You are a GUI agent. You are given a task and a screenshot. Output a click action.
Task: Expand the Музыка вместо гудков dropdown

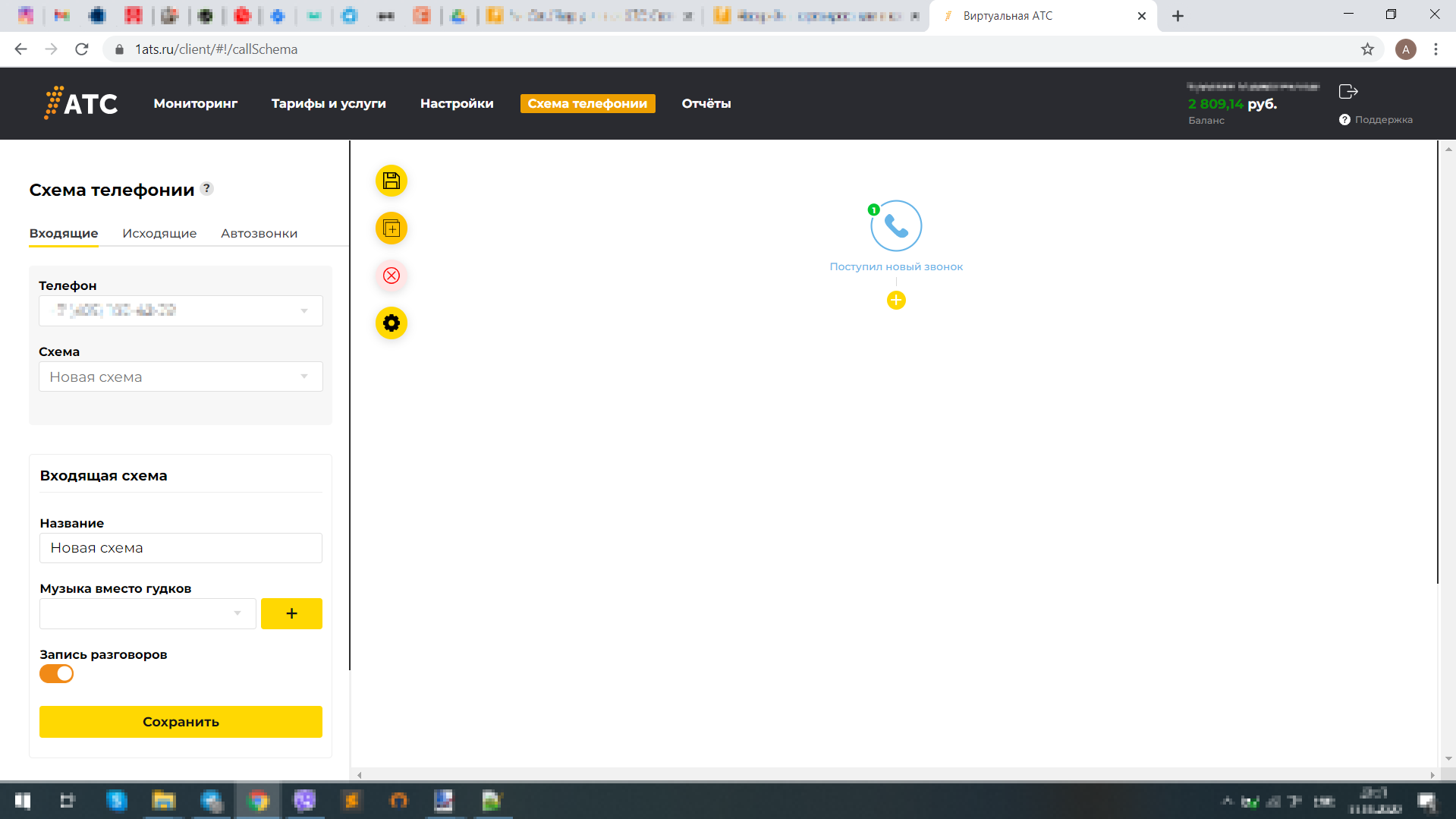click(x=147, y=614)
